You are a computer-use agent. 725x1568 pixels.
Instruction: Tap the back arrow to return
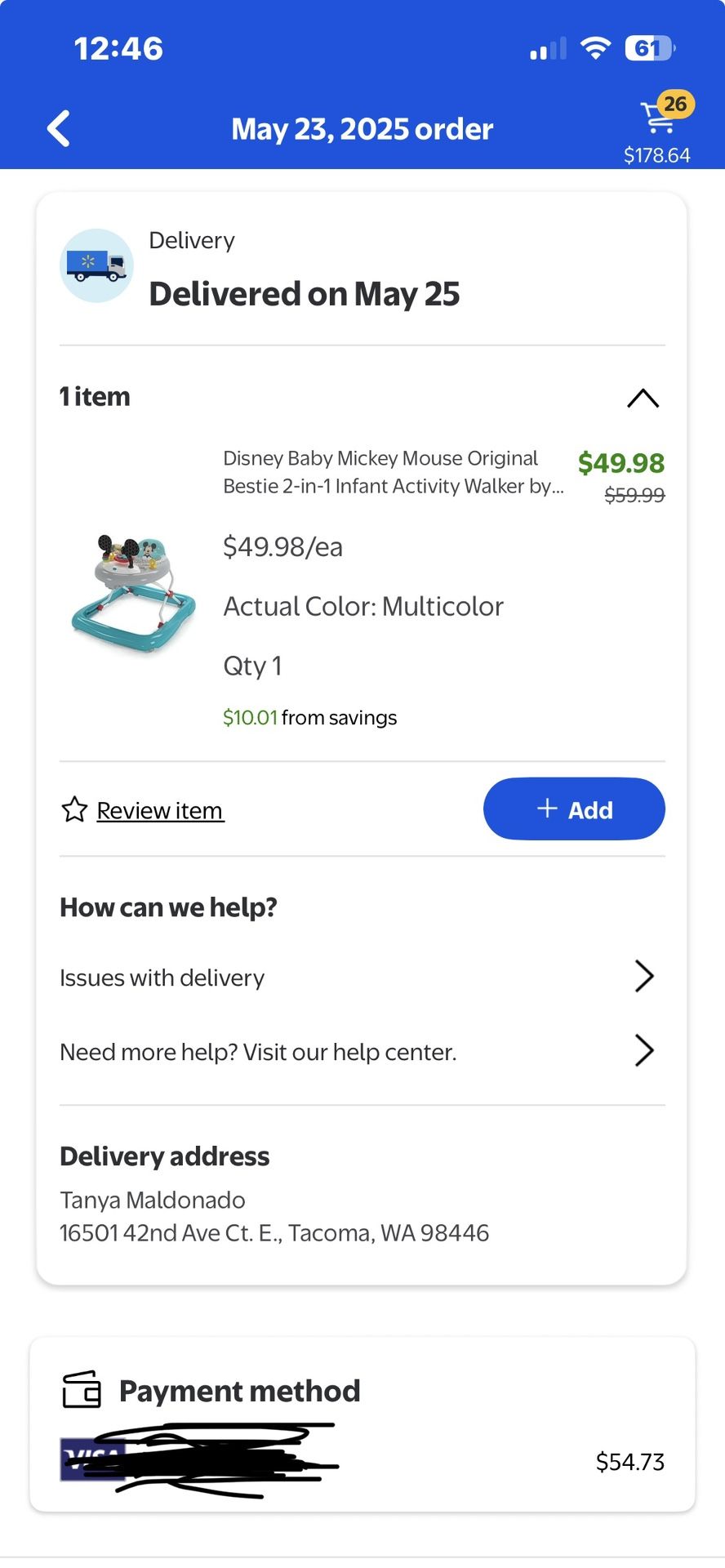pyautogui.click(x=57, y=128)
